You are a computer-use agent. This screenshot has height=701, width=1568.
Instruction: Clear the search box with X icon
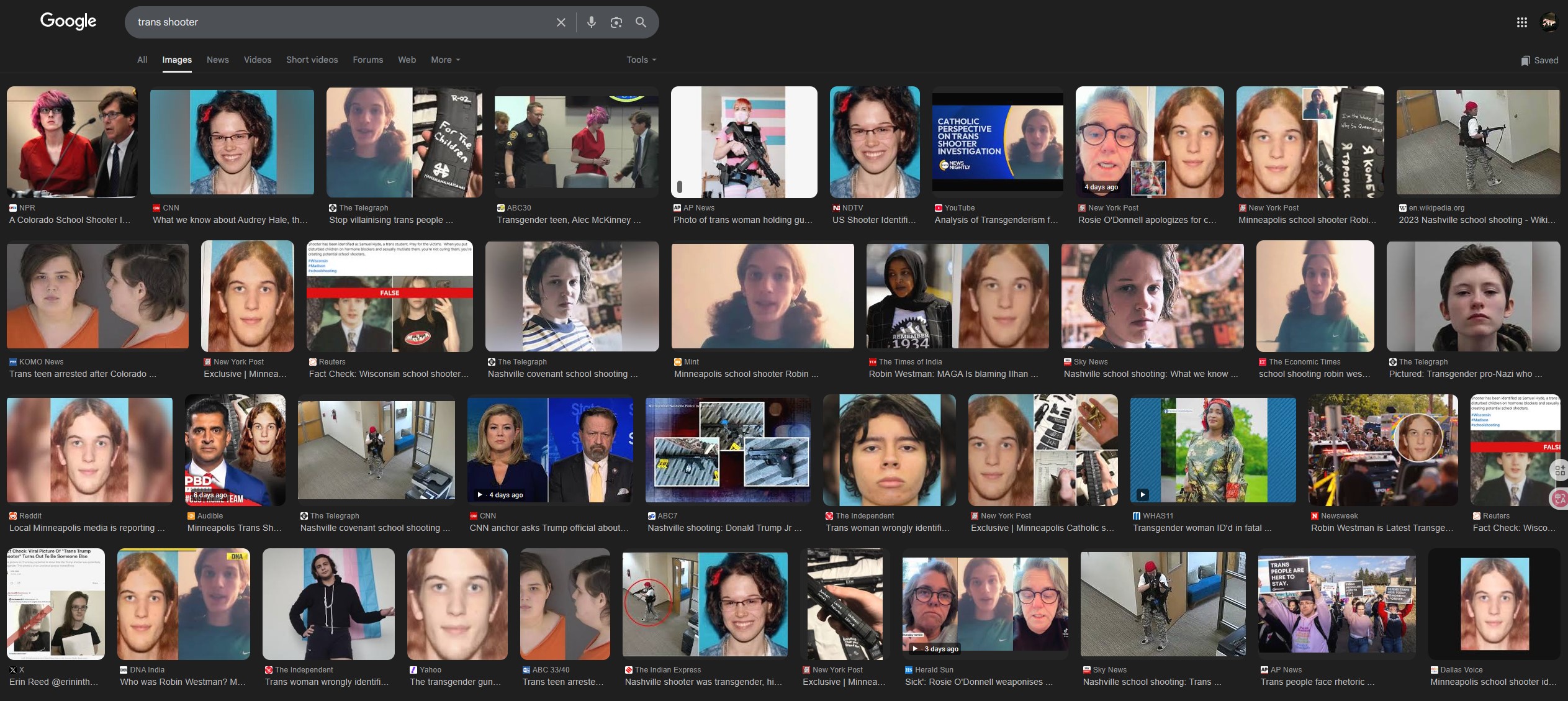[561, 22]
